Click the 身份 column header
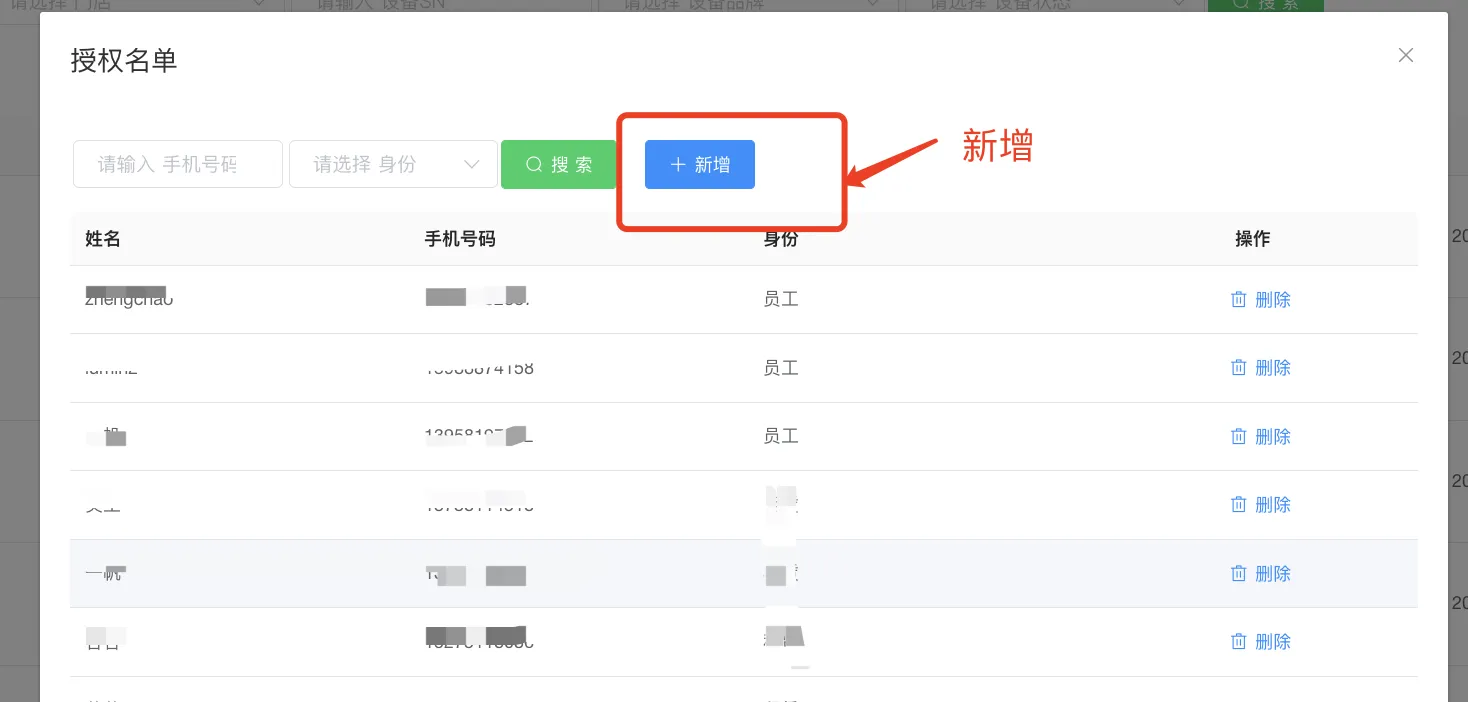 coord(781,239)
